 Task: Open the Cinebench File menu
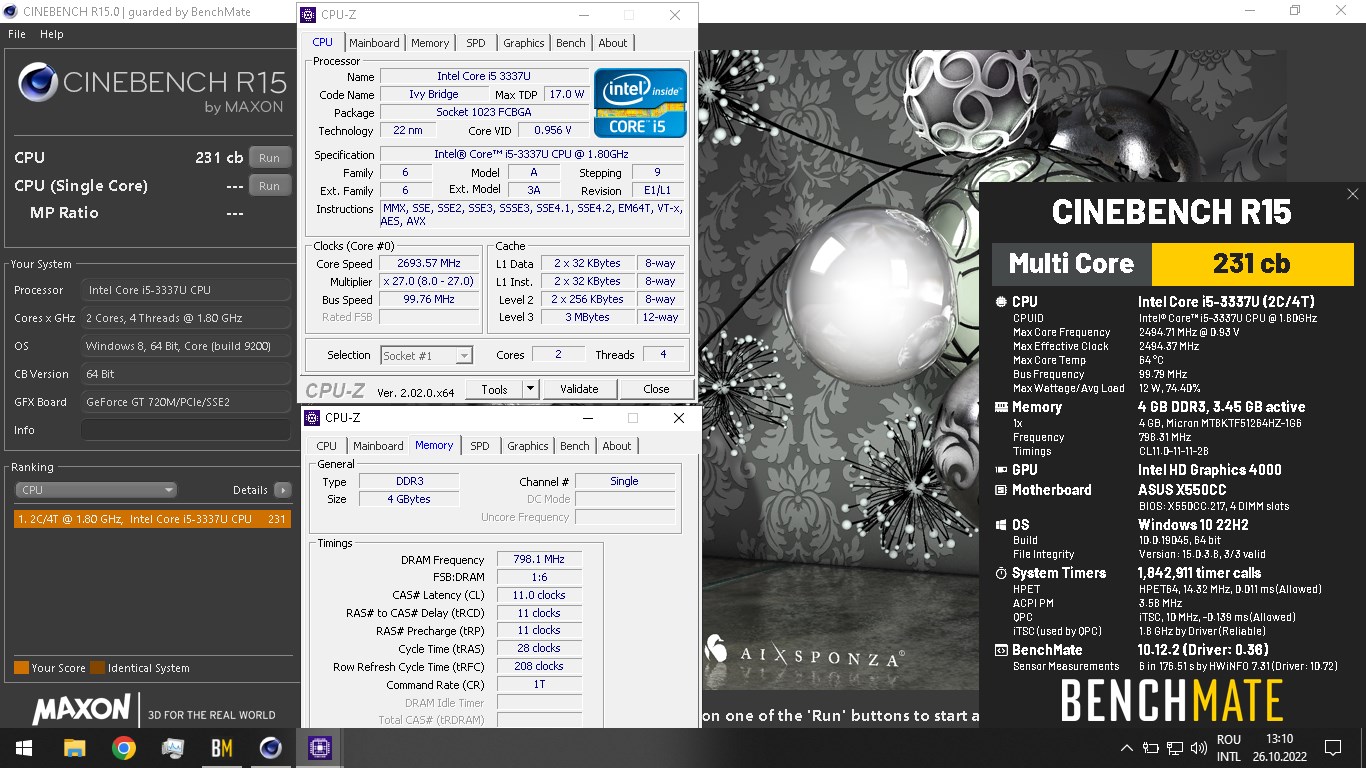tap(17, 34)
